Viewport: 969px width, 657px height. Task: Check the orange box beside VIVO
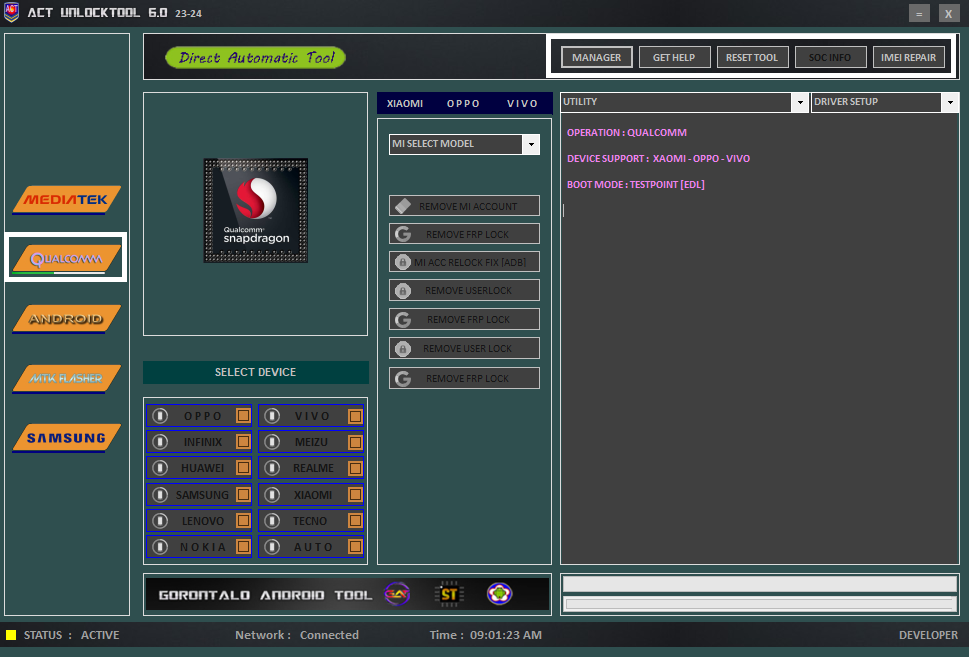(x=355, y=416)
